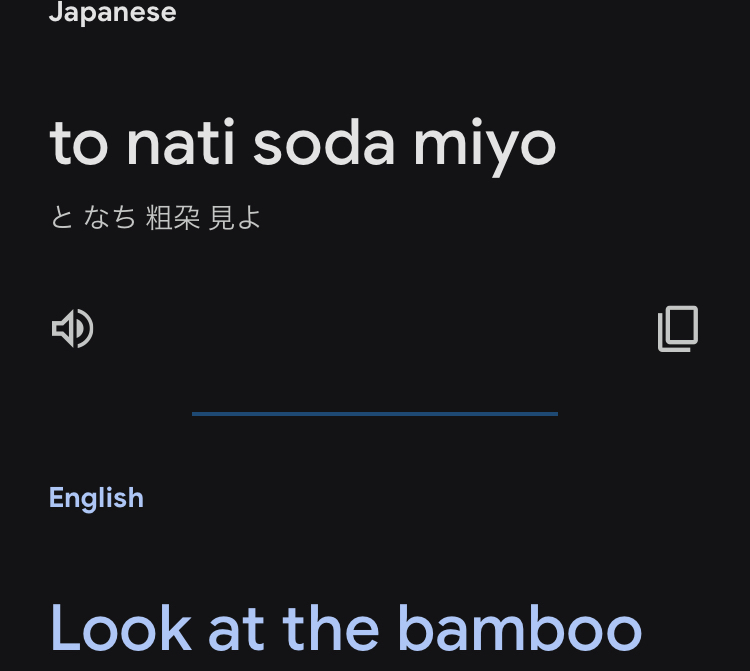Click the word "nati" in source text

point(180,143)
